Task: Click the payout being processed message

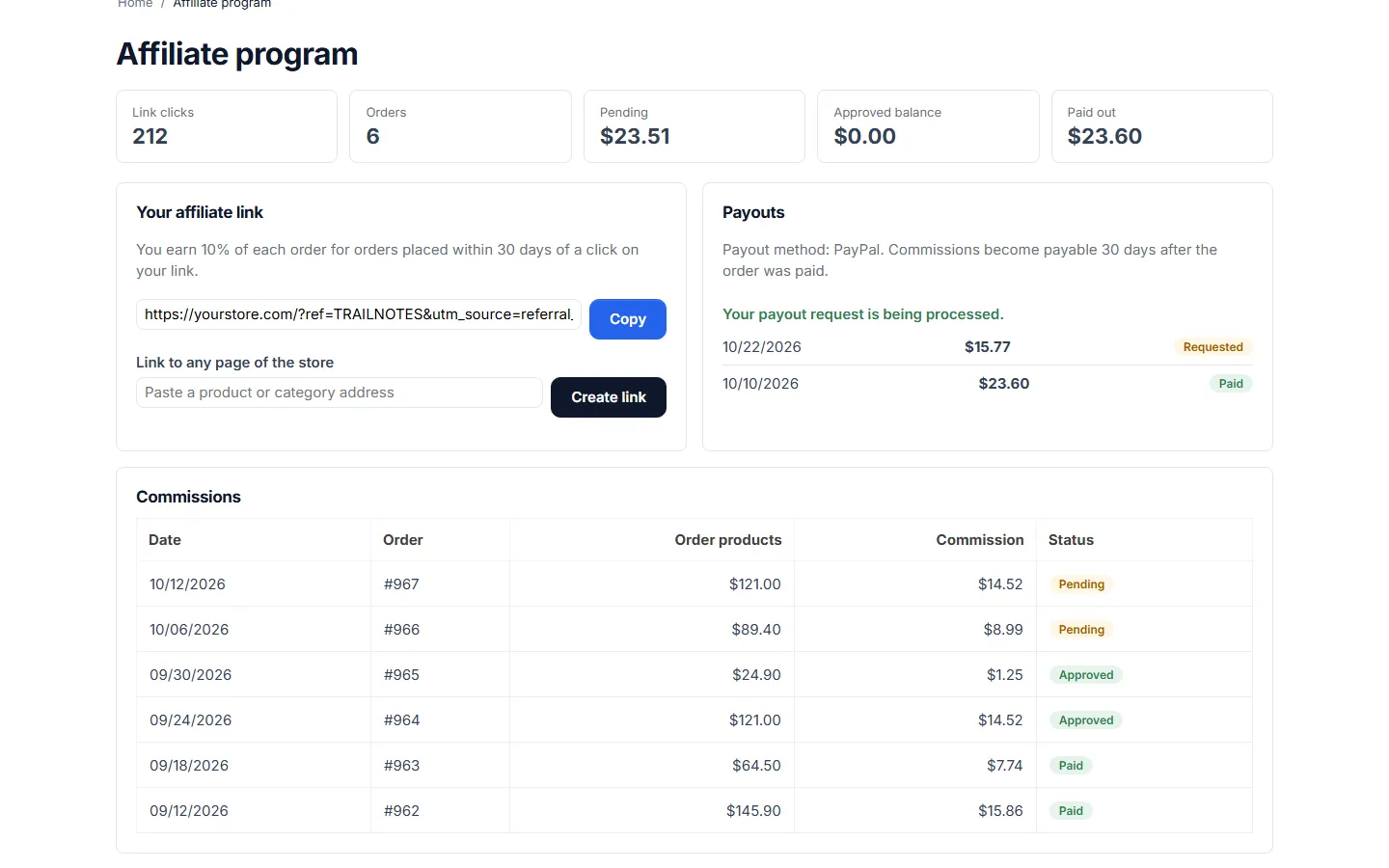Action: 863,314
